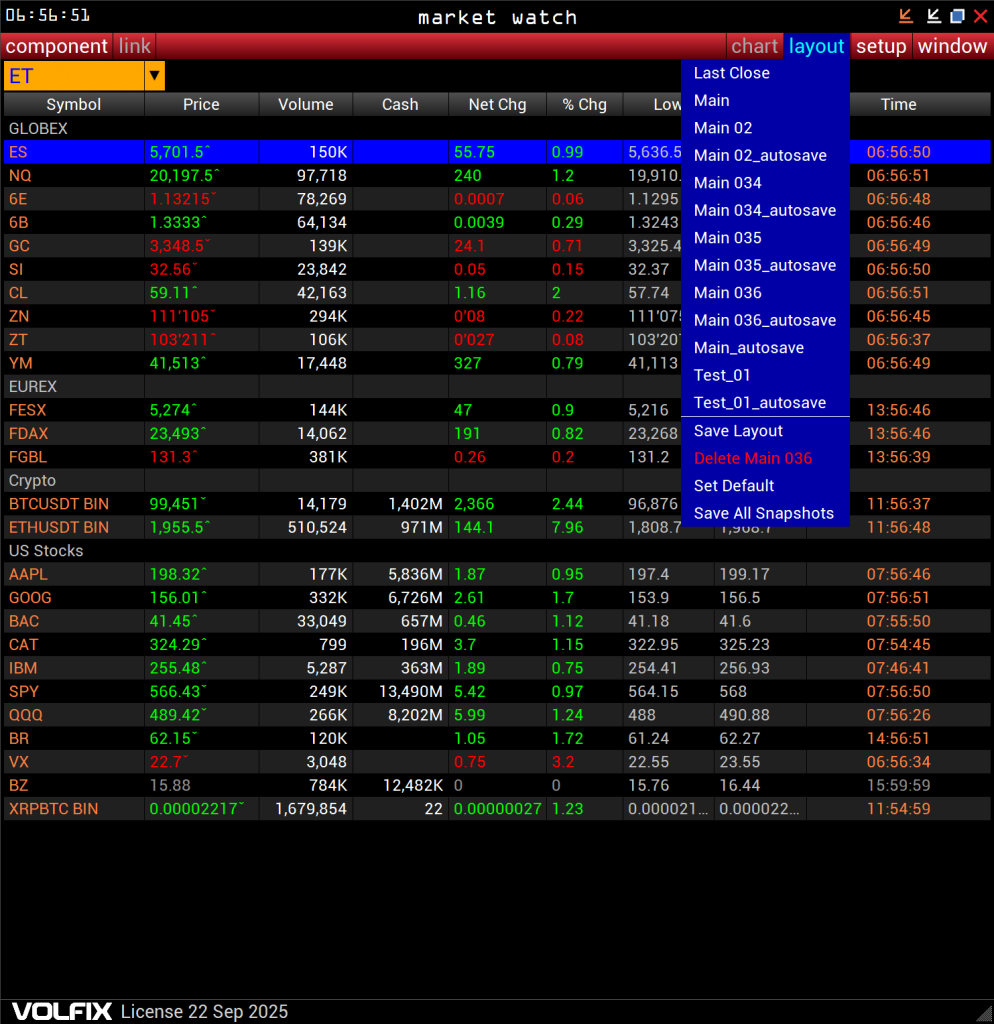This screenshot has width=994, height=1024.
Task: Click the License 22 Sep 2025 status text
Action: (204, 1012)
